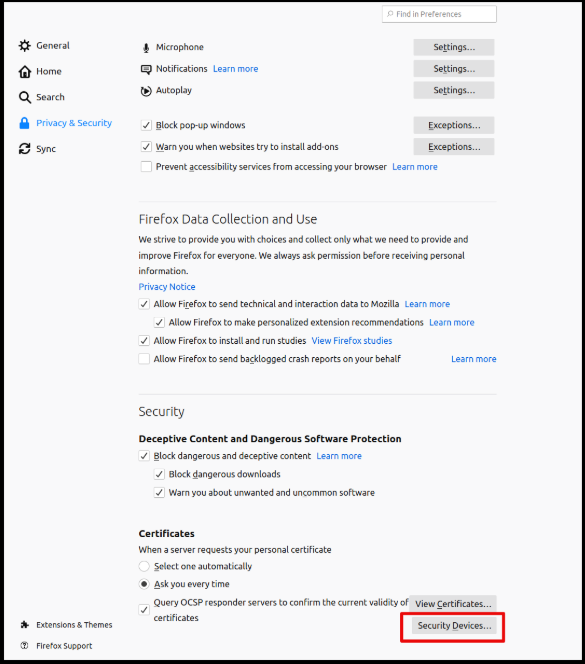
Task: Uncheck Block dangerous downloads
Action: pyautogui.click(x=159, y=474)
